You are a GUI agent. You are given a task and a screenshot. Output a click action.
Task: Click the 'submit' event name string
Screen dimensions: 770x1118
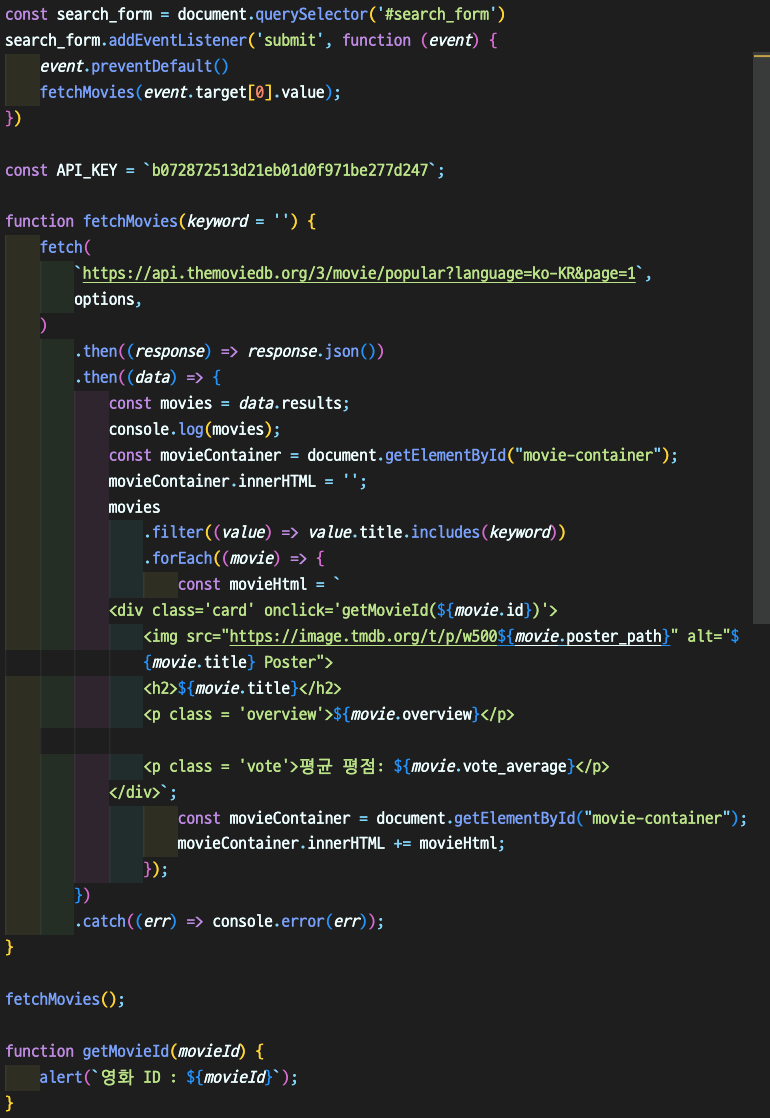tap(289, 40)
